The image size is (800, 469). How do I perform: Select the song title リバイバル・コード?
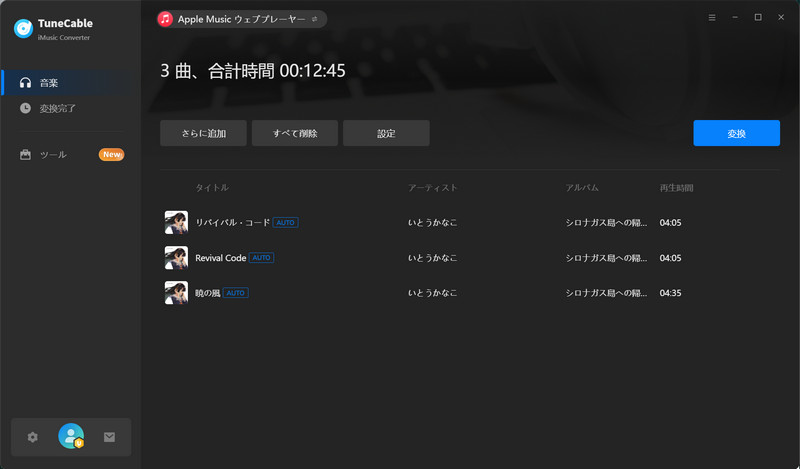point(233,223)
